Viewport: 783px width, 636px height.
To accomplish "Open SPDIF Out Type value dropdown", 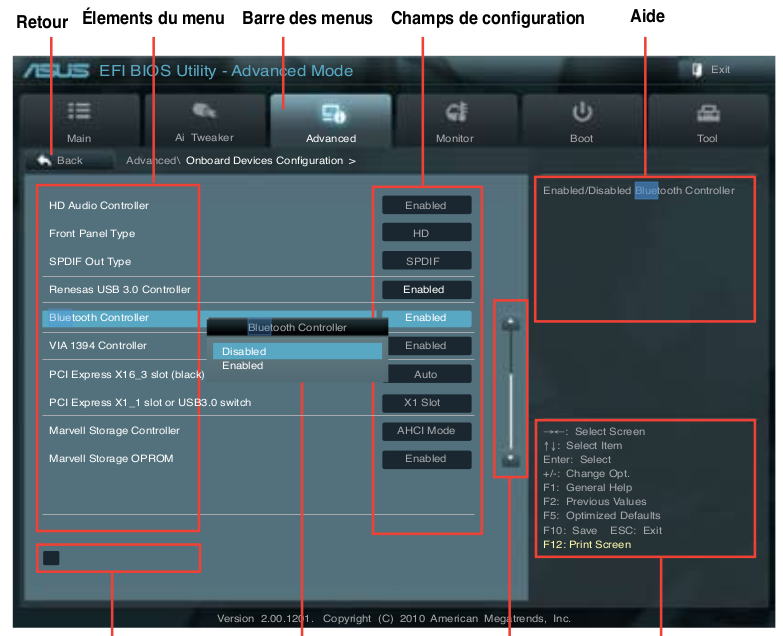I will coord(426,261).
